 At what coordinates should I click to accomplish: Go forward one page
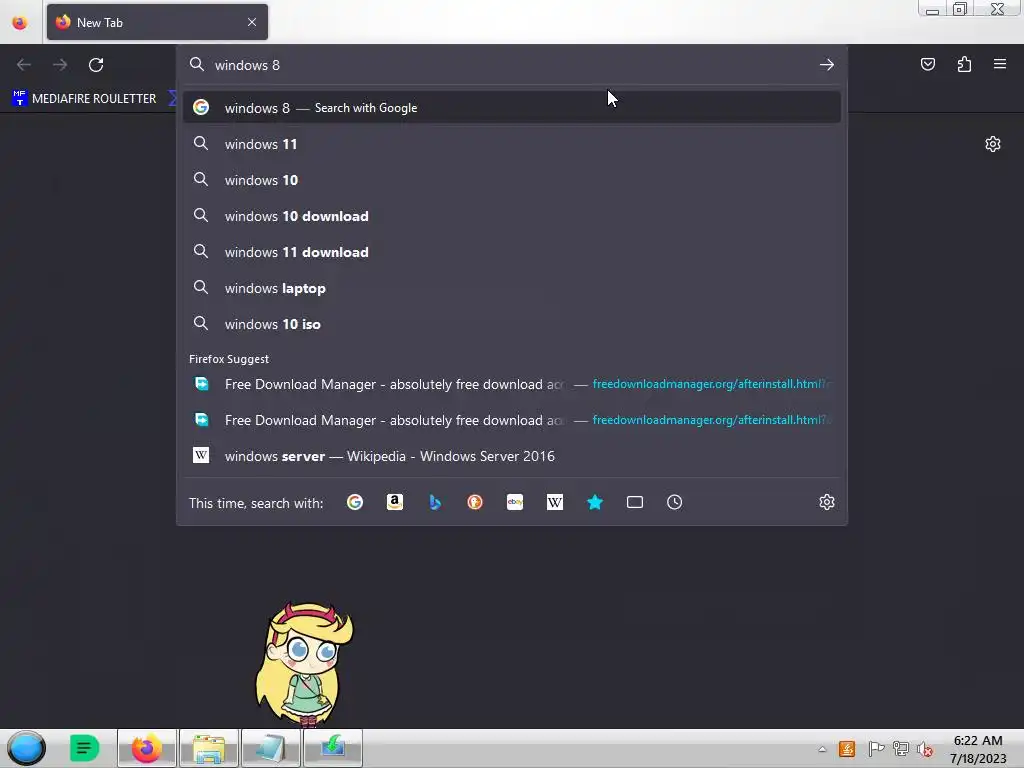[x=60, y=65]
